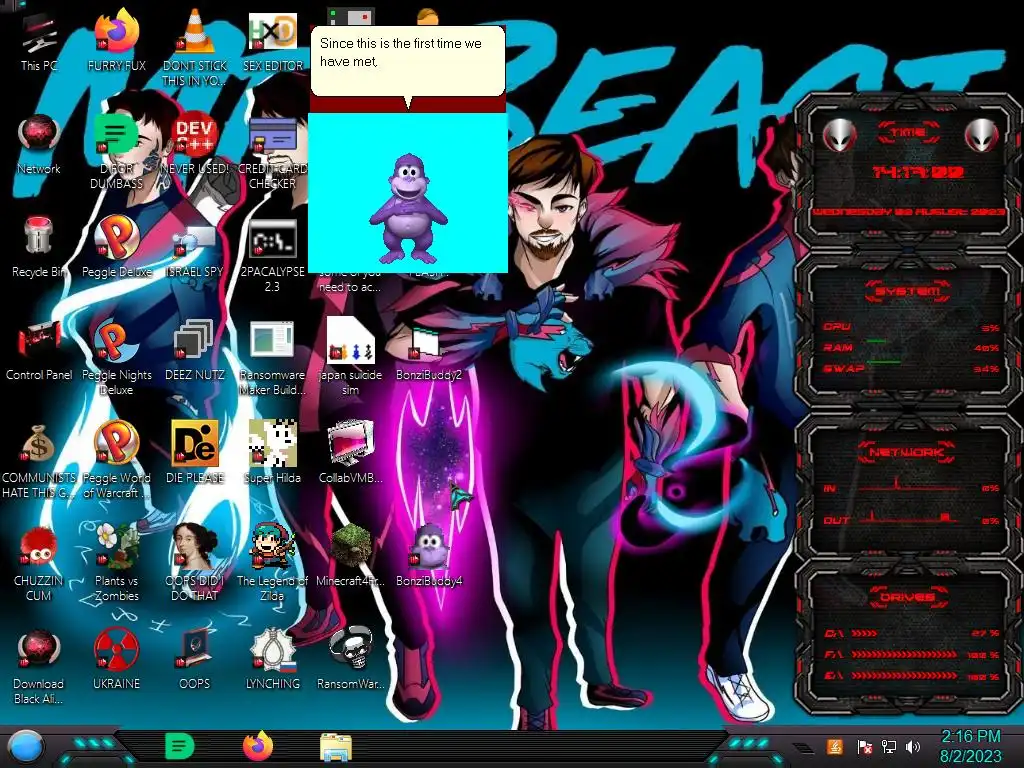Click the red fuzzy Chuzzle game icon

(x=39, y=562)
